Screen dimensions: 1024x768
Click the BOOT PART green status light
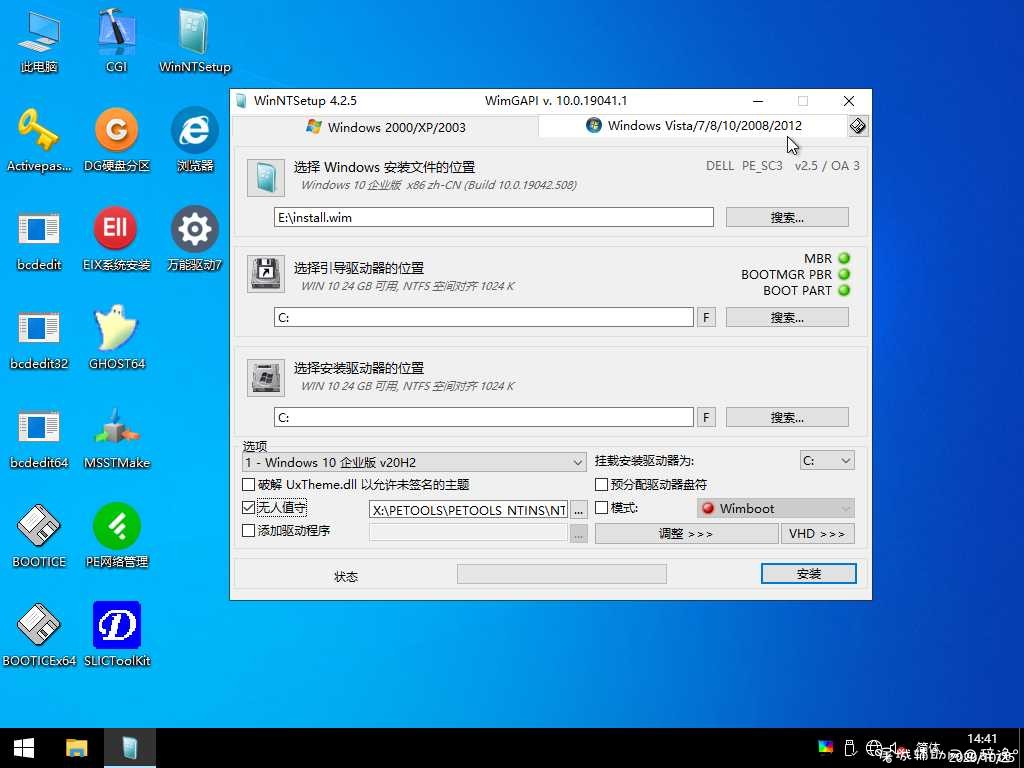pos(844,290)
